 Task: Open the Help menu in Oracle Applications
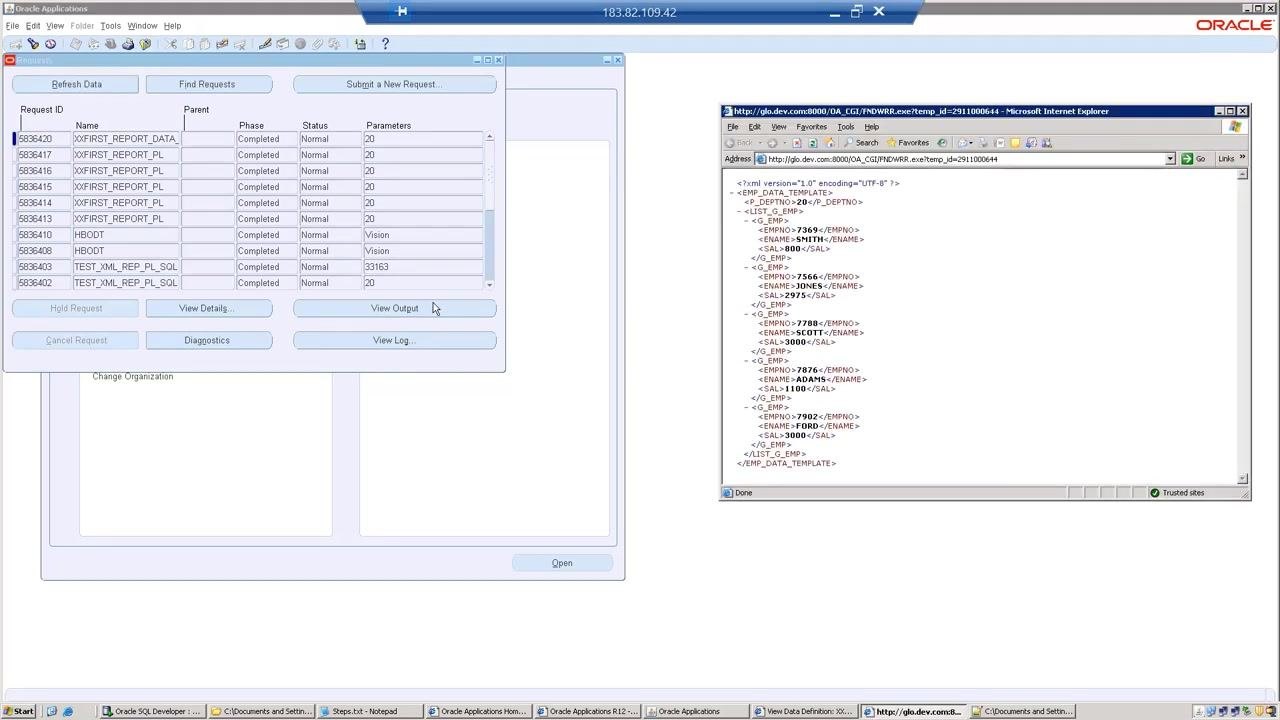172,26
